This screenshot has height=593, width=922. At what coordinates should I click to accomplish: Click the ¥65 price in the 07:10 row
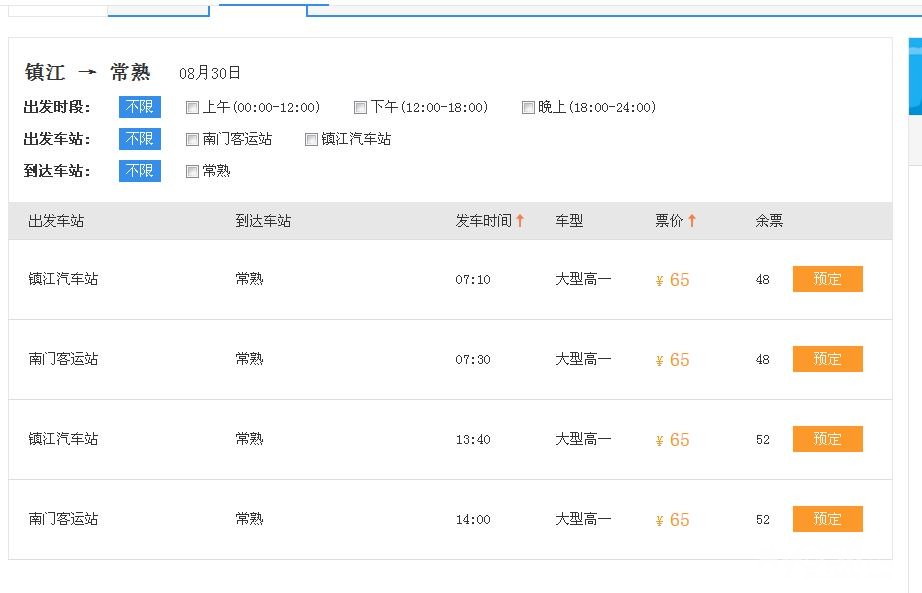[x=673, y=280]
